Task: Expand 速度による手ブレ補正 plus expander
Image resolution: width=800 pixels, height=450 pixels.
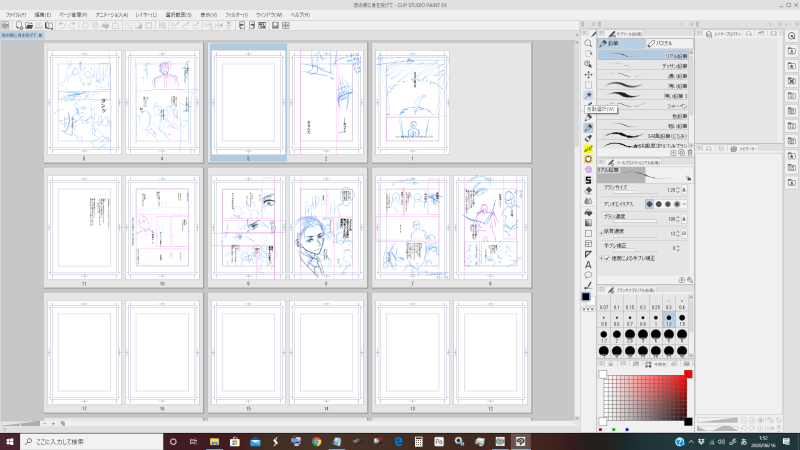Action: 601,259
